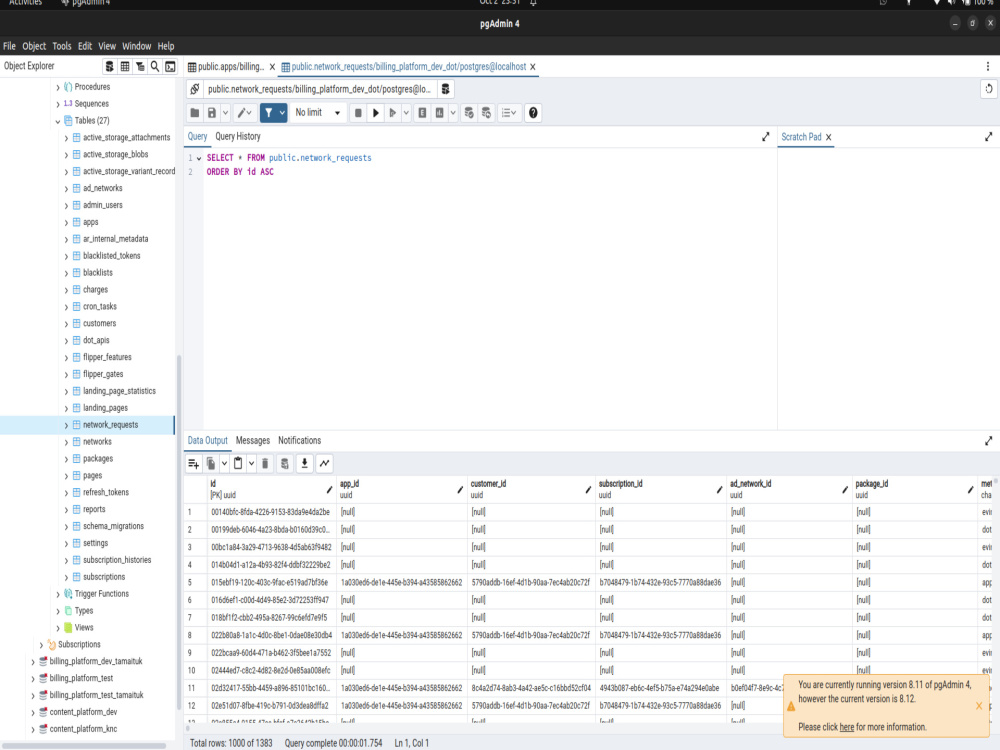The image size is (1000, 750).
Task: Click the here link in update notice
Action: (x=846, y=727)
